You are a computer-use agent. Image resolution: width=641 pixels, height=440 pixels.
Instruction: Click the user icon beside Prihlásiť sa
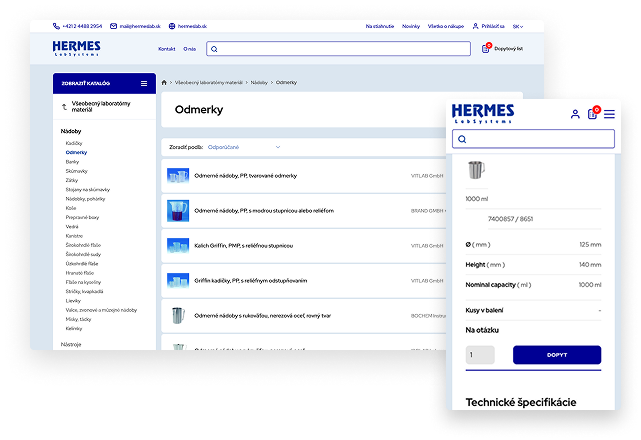pyautogui.click(x=475, y=26)
